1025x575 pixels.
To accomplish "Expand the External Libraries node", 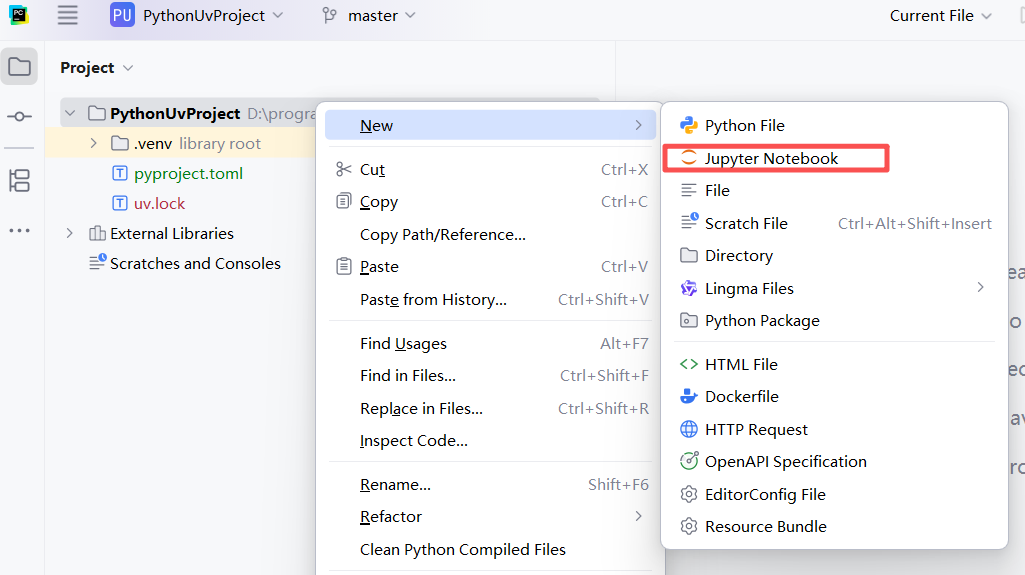I will click(x=69, y=233).
